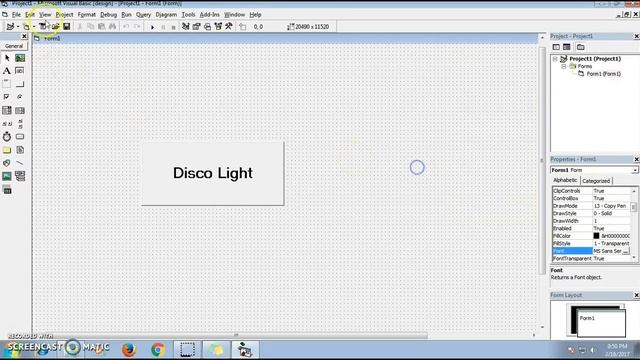This screenshot has width=640, height=360.
Task: Select the horizontal scrollbar tool in the toolbox
Action: [7, 123]
